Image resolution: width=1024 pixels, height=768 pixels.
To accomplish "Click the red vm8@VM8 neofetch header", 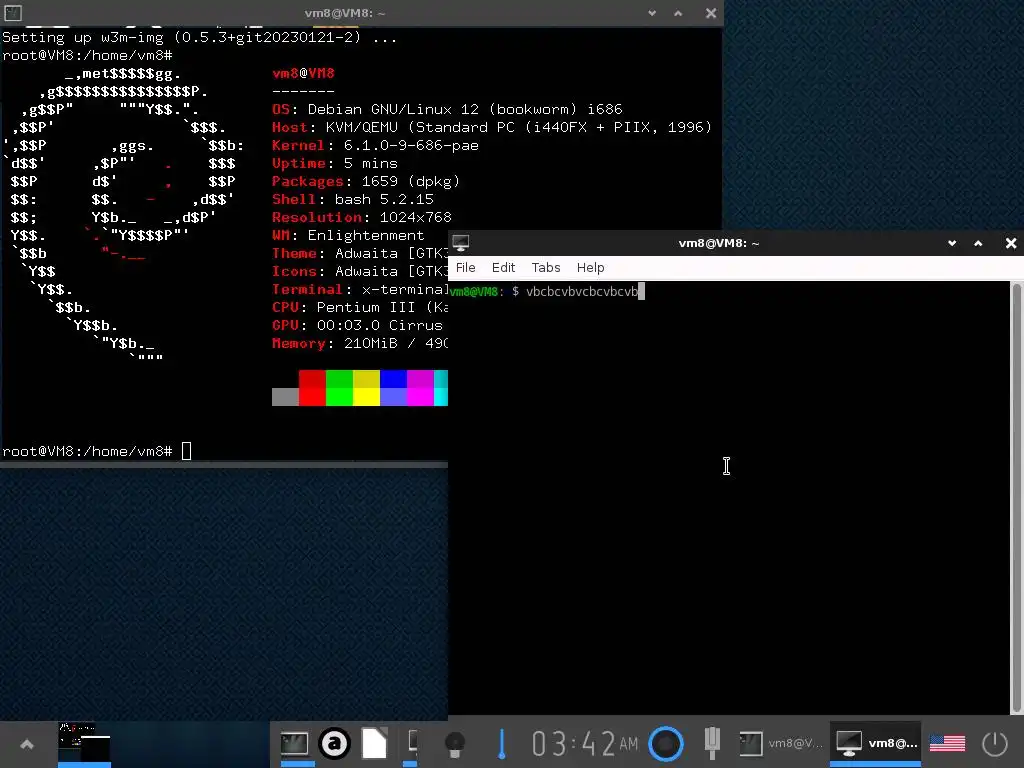I will pos(303,73).
